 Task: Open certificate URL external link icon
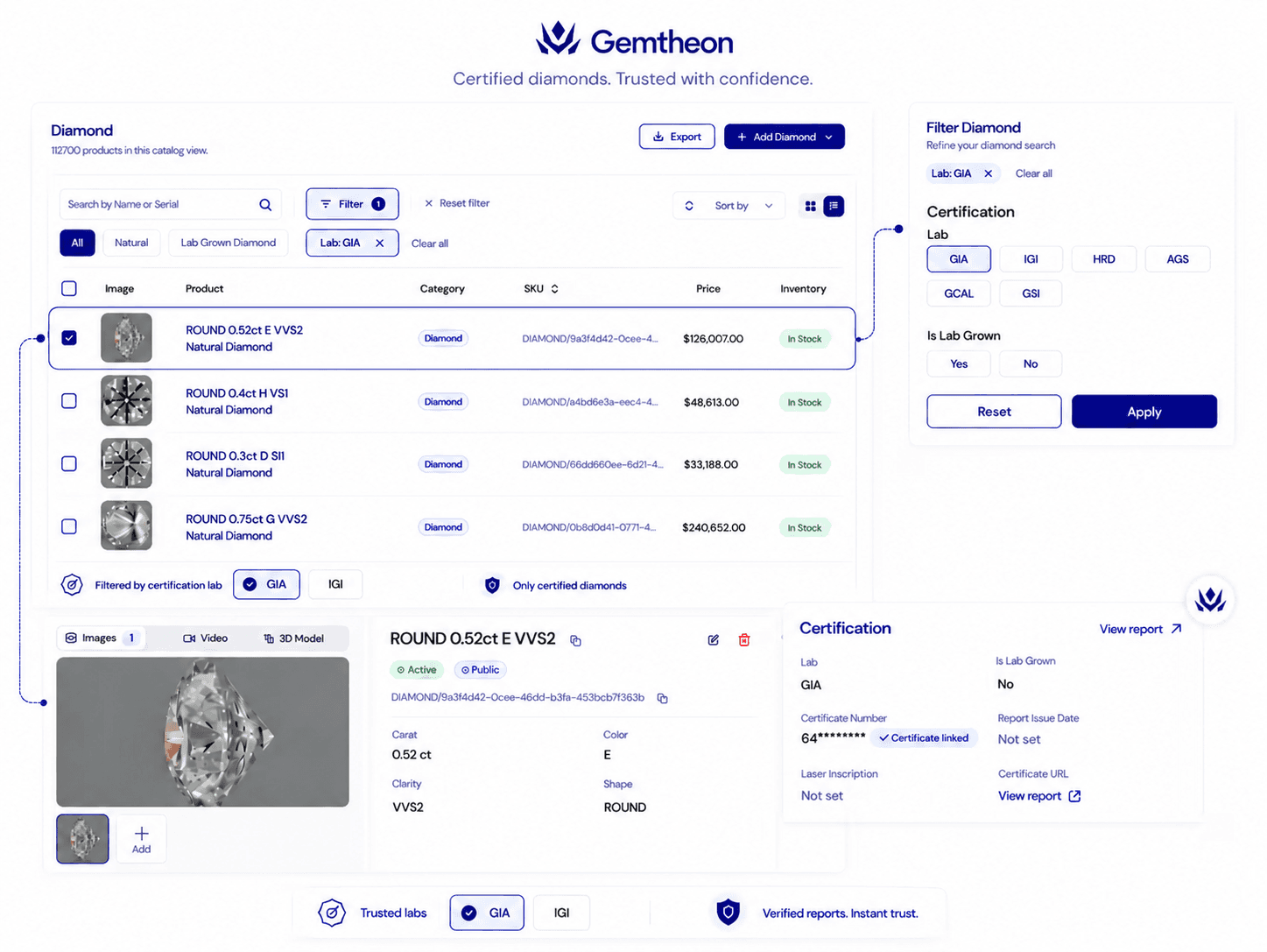tap(1075, 796)
